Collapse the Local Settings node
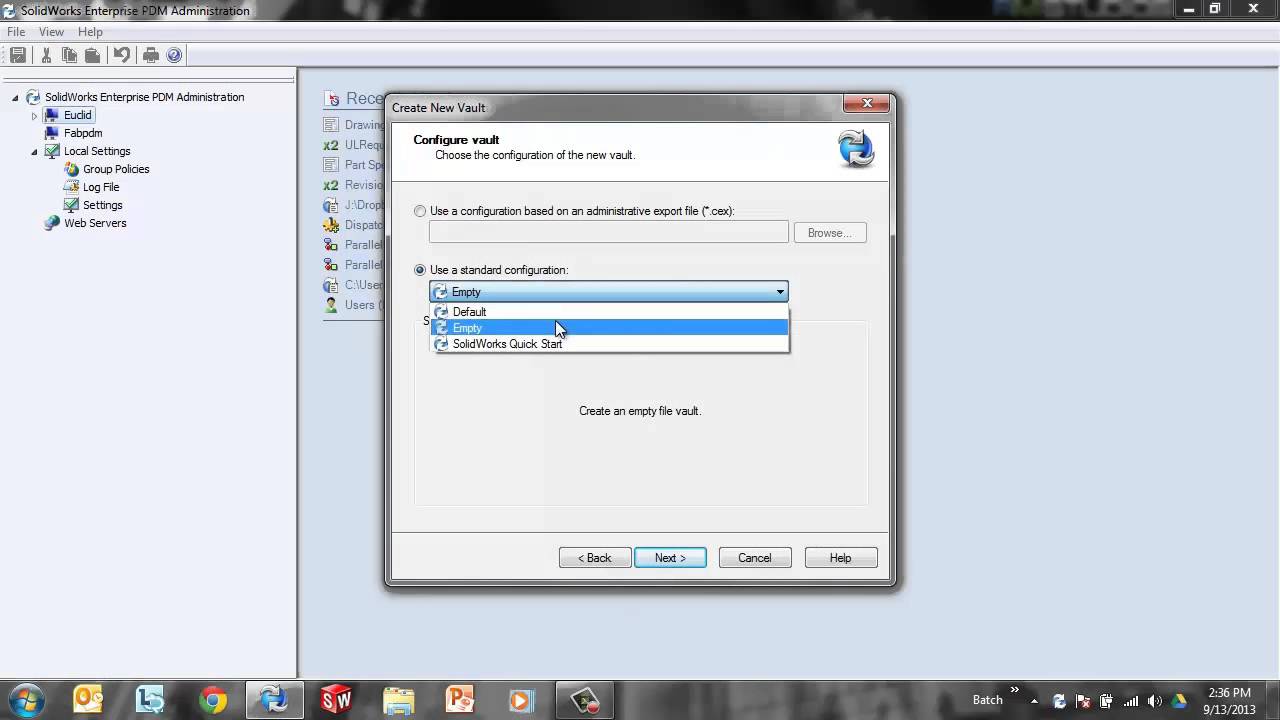This screenshot has height=720, width=1280. pyautogui.click(x=34, y=152)
